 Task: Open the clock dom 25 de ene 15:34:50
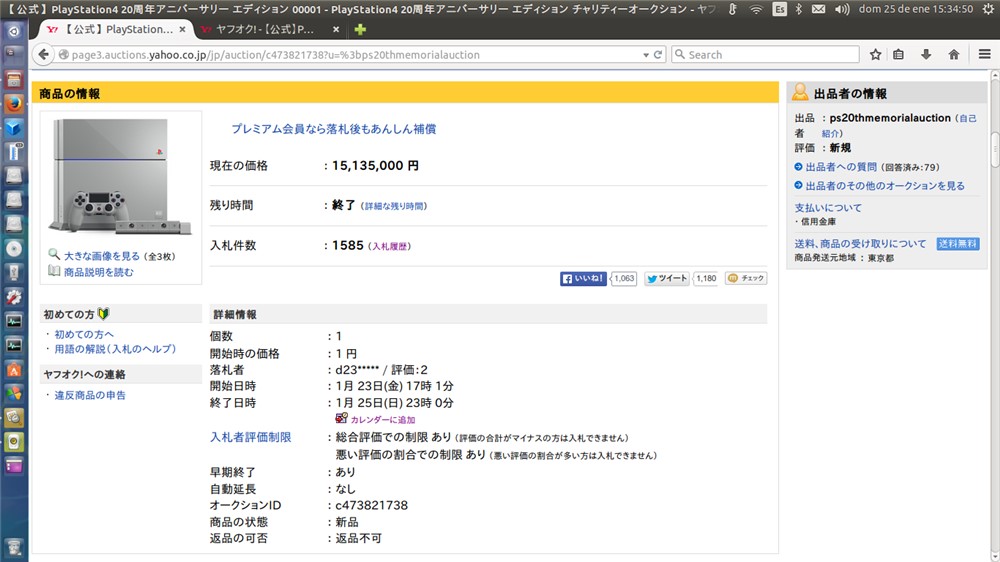point(916,9)
